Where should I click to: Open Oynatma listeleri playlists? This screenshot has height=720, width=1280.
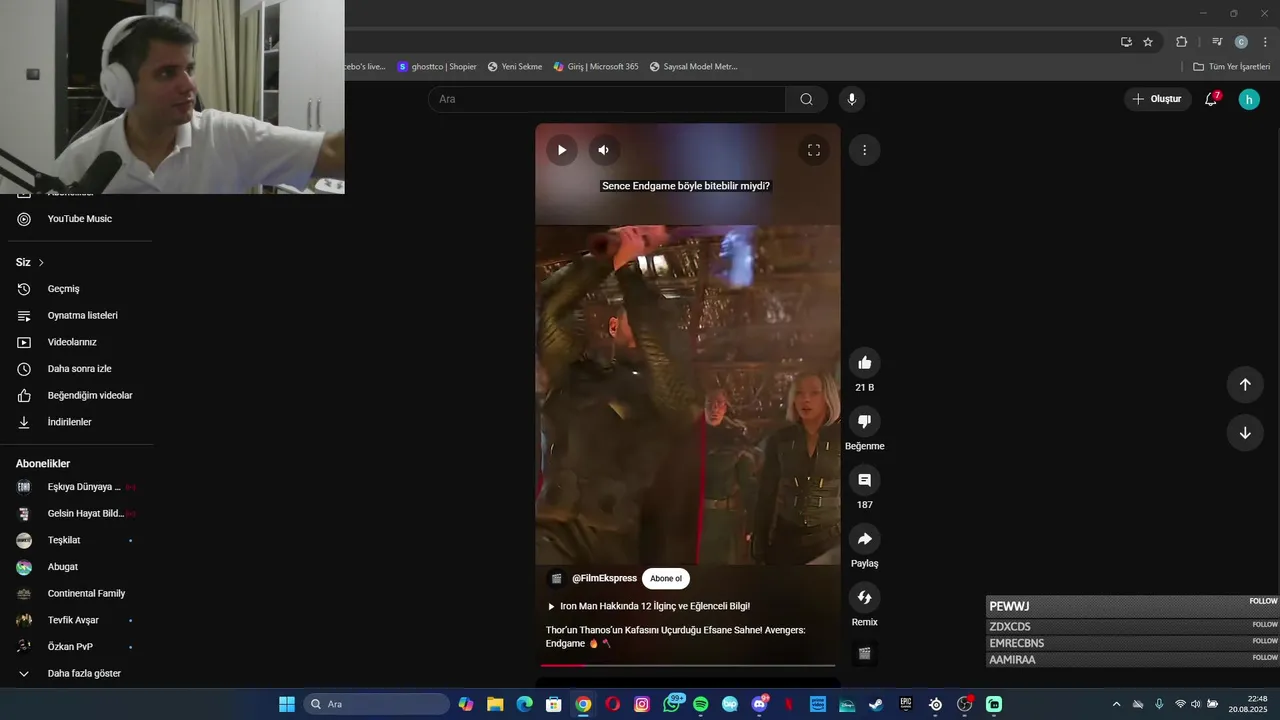point(80,316)
